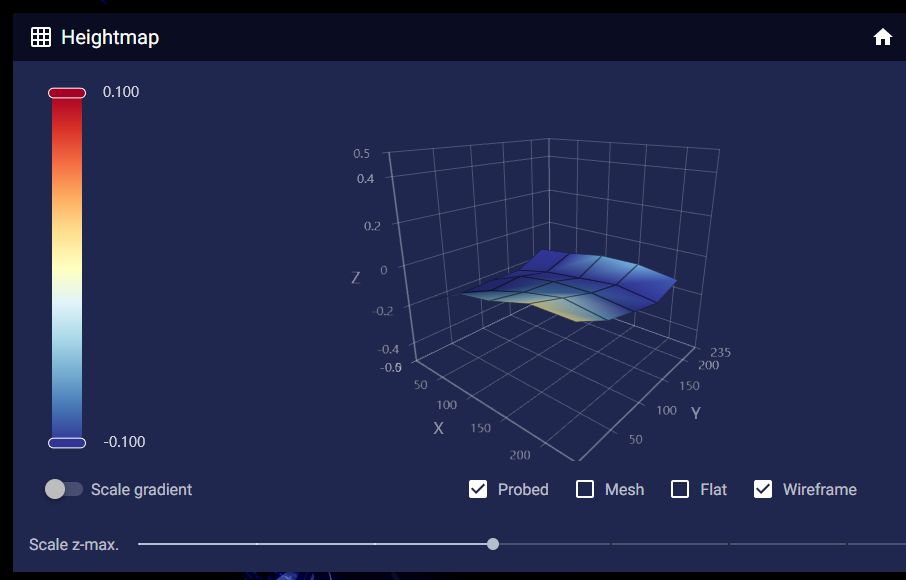Enable the Flat checkbox
Image resolution: width=906 pixels, height=580 pixels.
tap(680, 489)
